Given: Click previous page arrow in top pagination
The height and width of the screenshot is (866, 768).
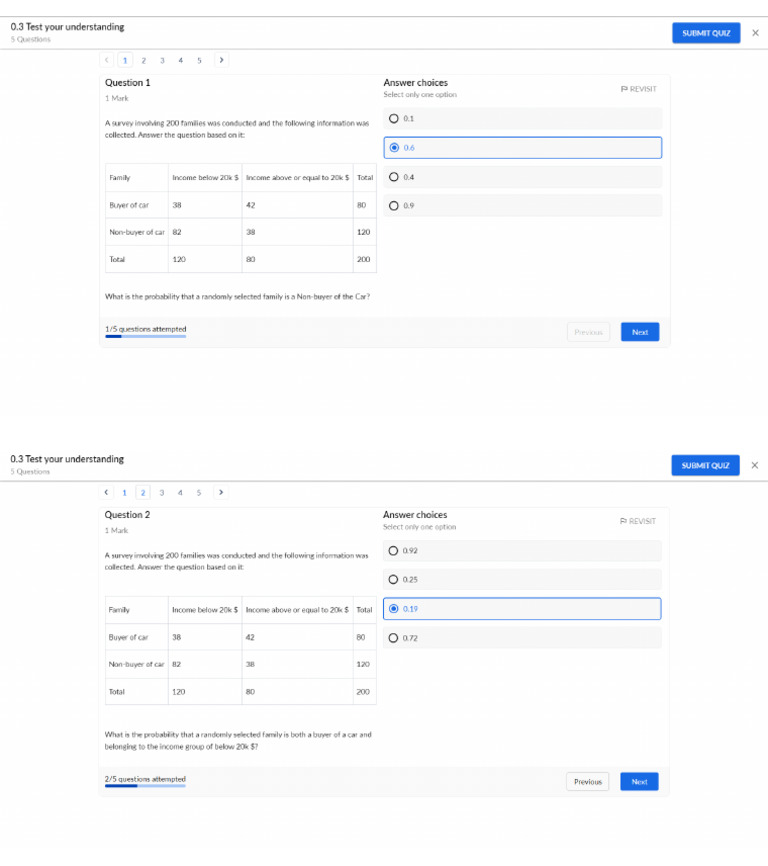Looking at the screenshot, I should tap(107, 60).
